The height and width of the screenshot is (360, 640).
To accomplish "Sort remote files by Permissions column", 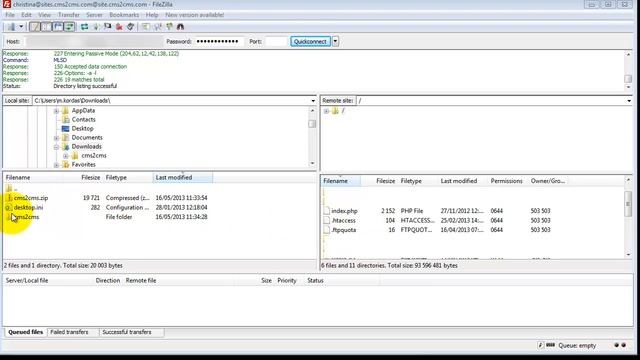I will [x=506, y=181].
